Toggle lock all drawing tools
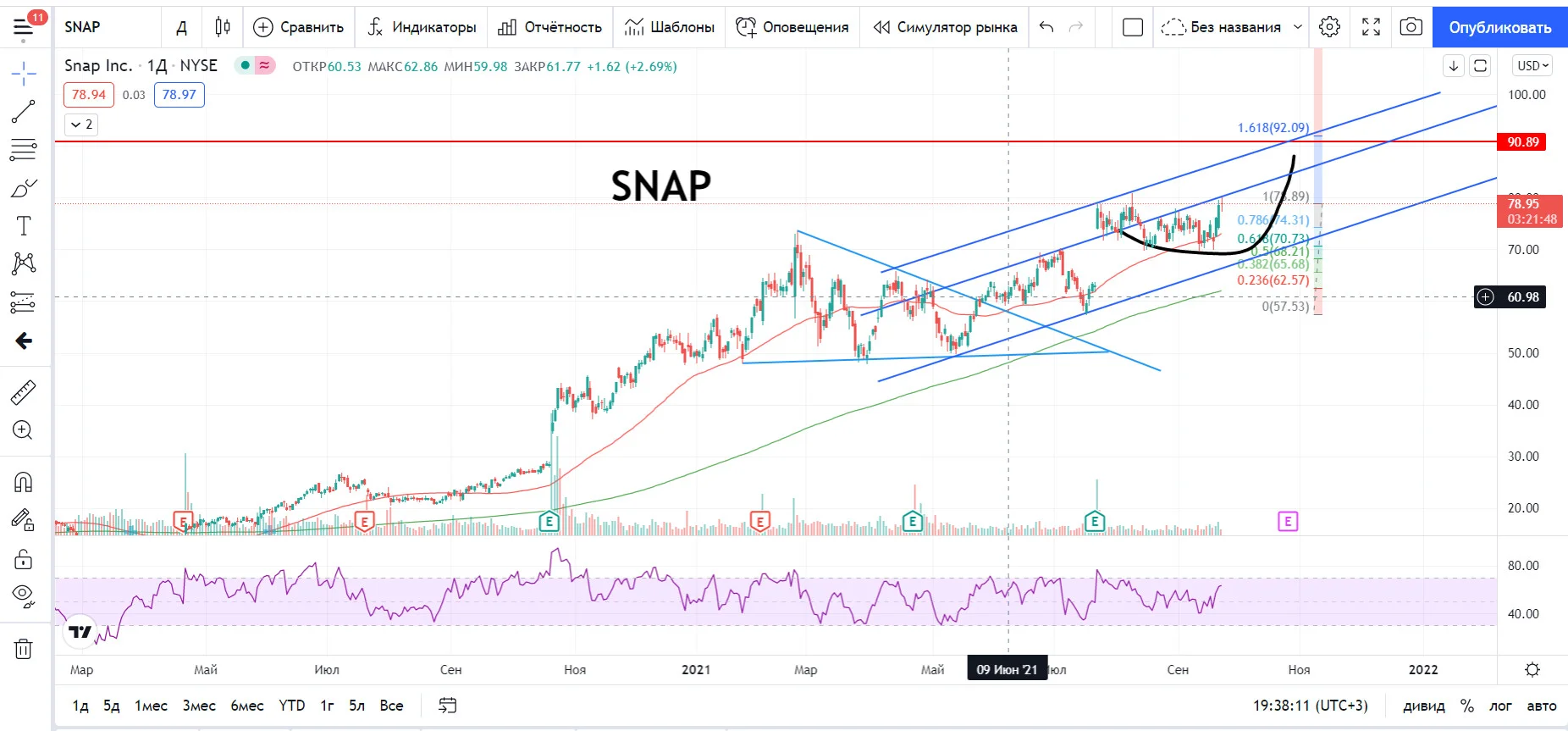 coord(24,559)
